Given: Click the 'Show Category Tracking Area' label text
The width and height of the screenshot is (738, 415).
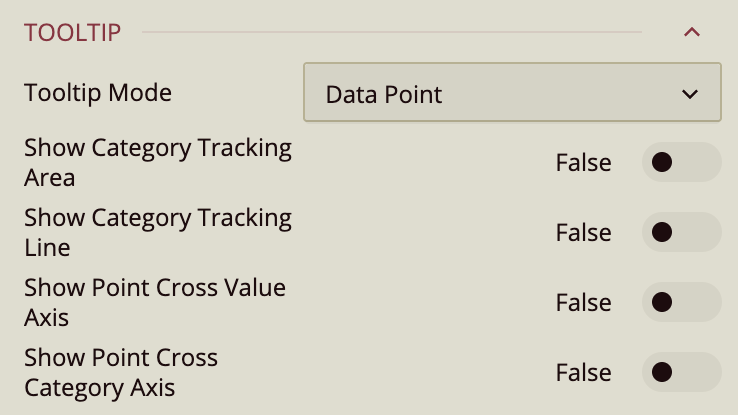Looking at the screenshot, I should pos(157,162).
